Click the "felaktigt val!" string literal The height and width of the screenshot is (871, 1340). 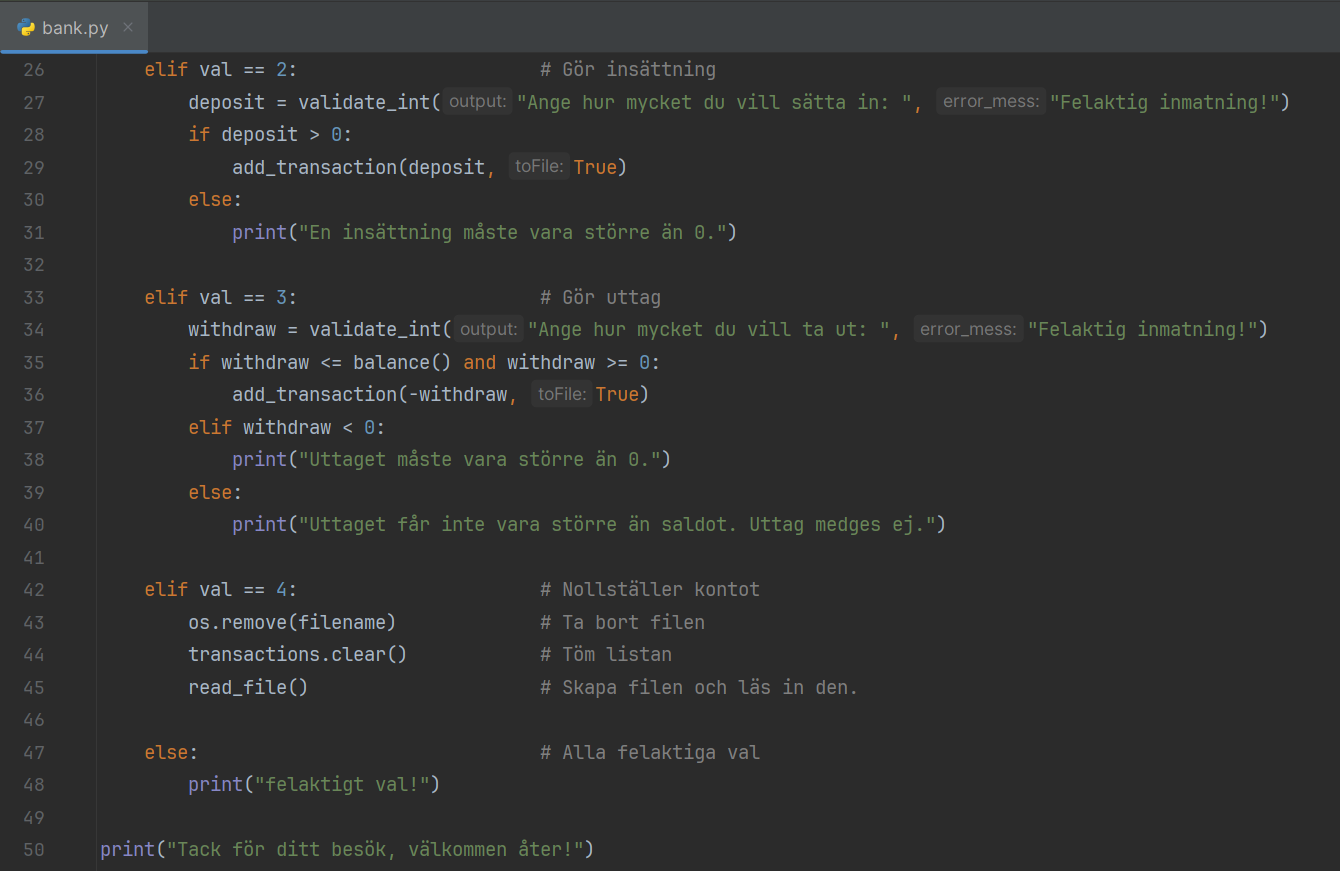coord(341,785)
